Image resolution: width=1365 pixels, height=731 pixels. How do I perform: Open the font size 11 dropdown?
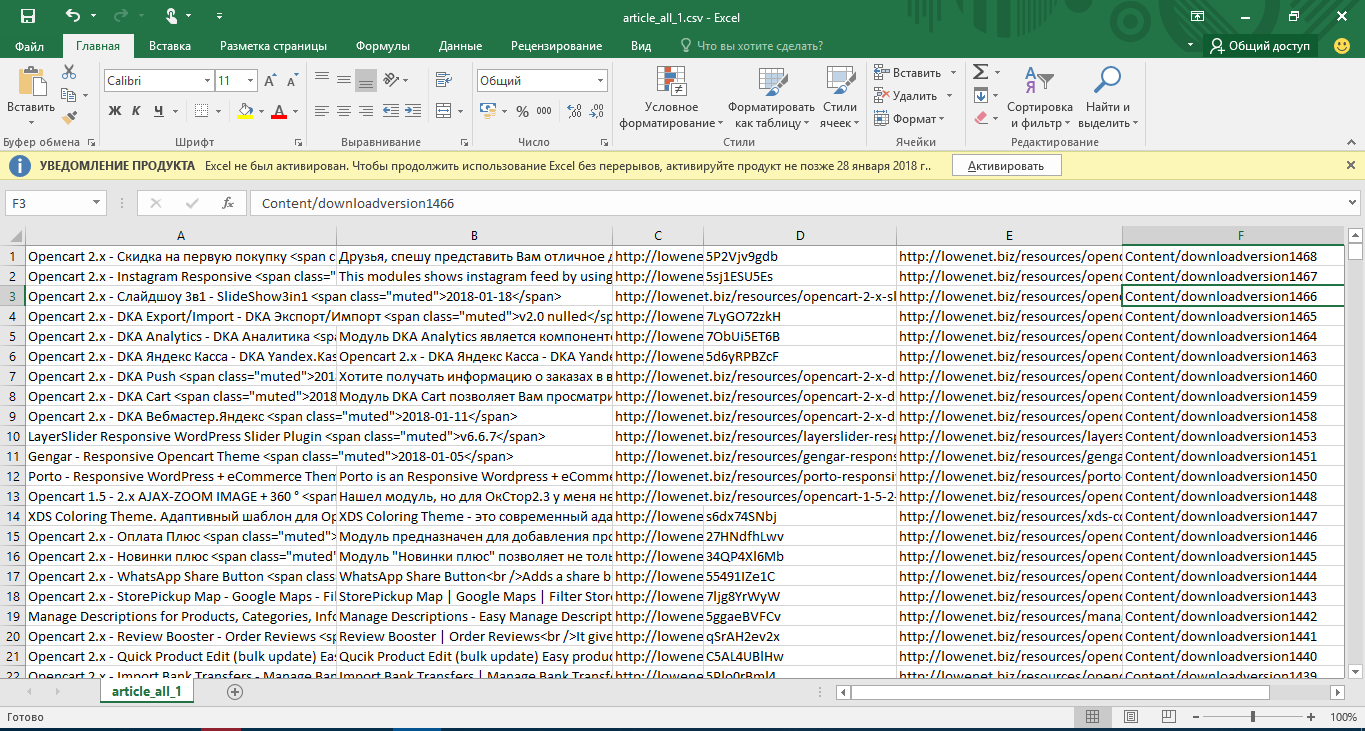pos(251,81)
